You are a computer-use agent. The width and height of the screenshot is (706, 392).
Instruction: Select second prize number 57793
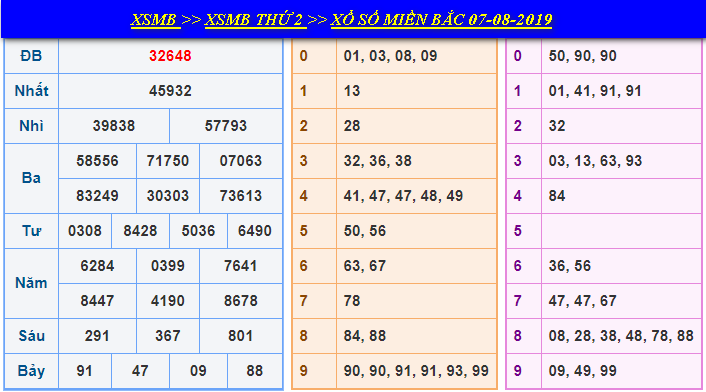(226, 126)
